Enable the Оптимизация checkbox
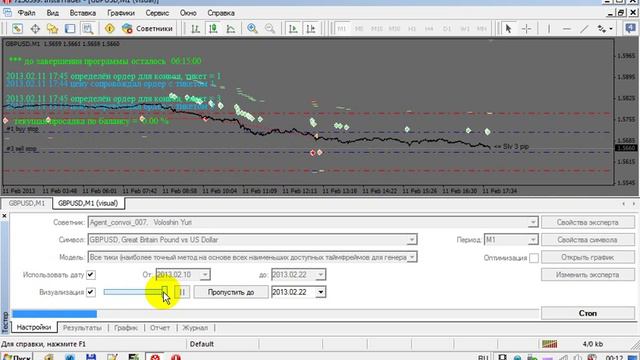Image resolution: width=640 pixels, height=360 pixels. pyautogui.click(x=533, y=258)
